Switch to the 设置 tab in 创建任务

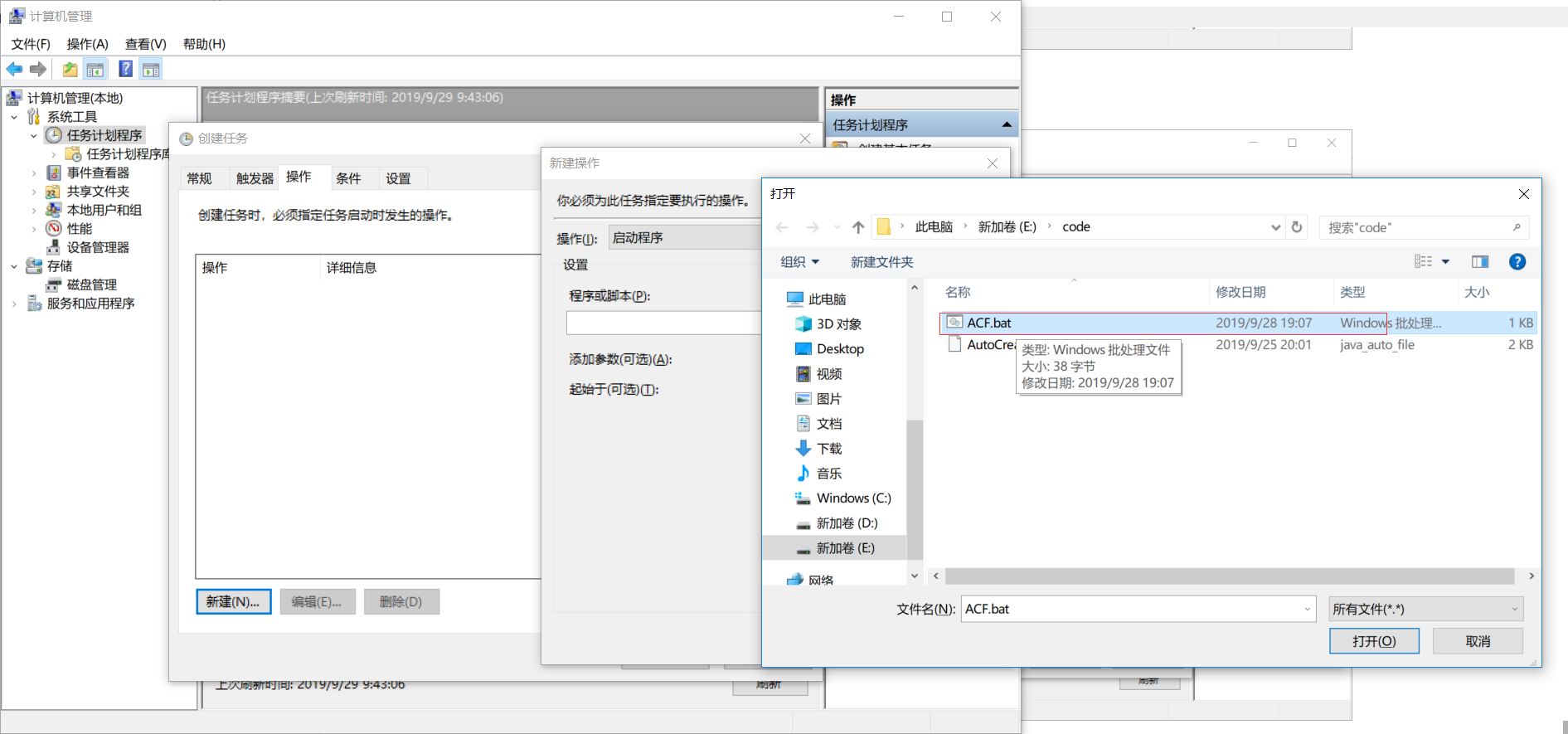[x=398, y=178]
